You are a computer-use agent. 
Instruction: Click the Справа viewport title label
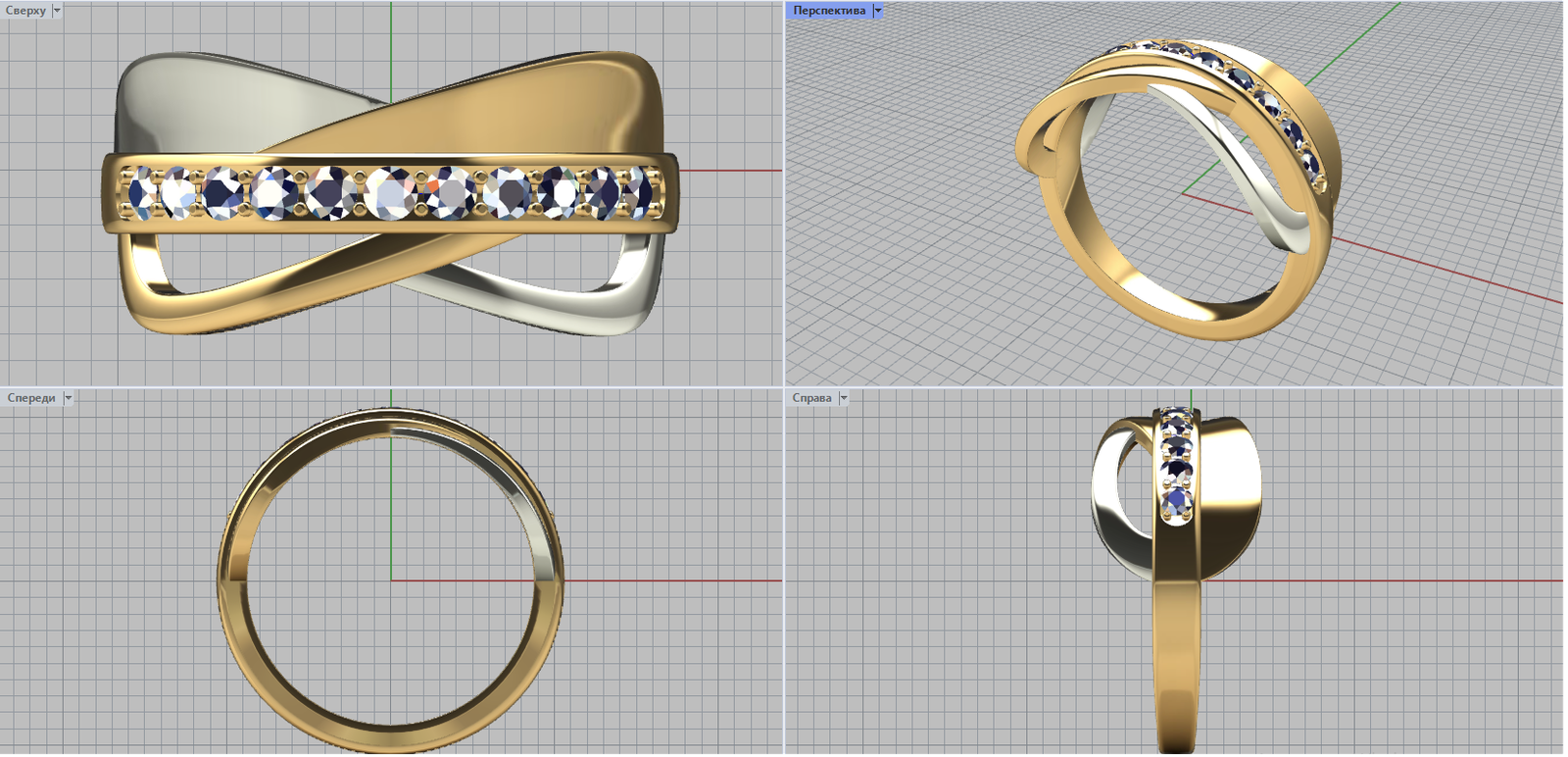coord(811,398)
